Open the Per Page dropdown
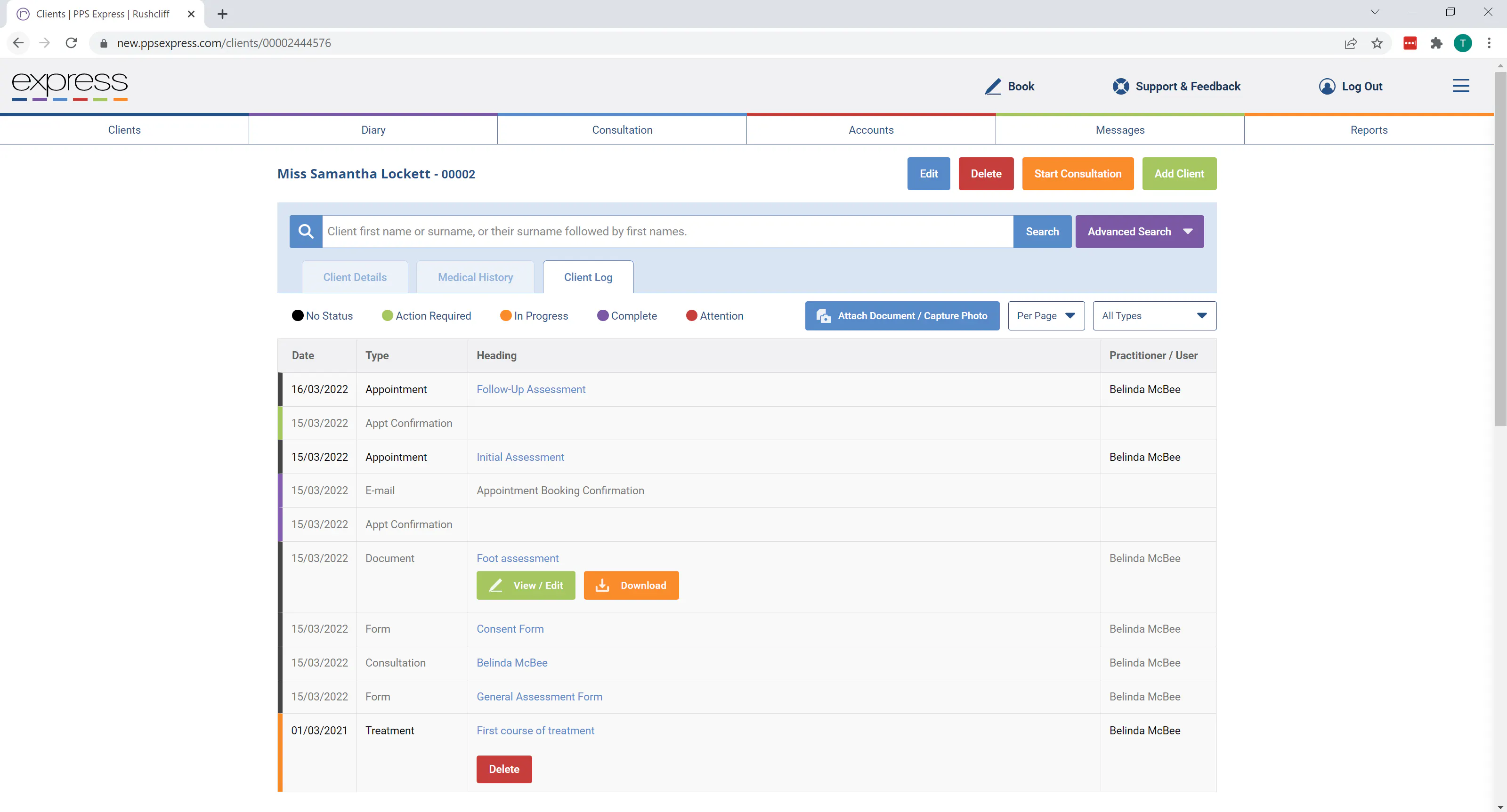Image resolution: width=1507 pixels, height=812 pixels. pyautogui.click(x=1046, y=316)
